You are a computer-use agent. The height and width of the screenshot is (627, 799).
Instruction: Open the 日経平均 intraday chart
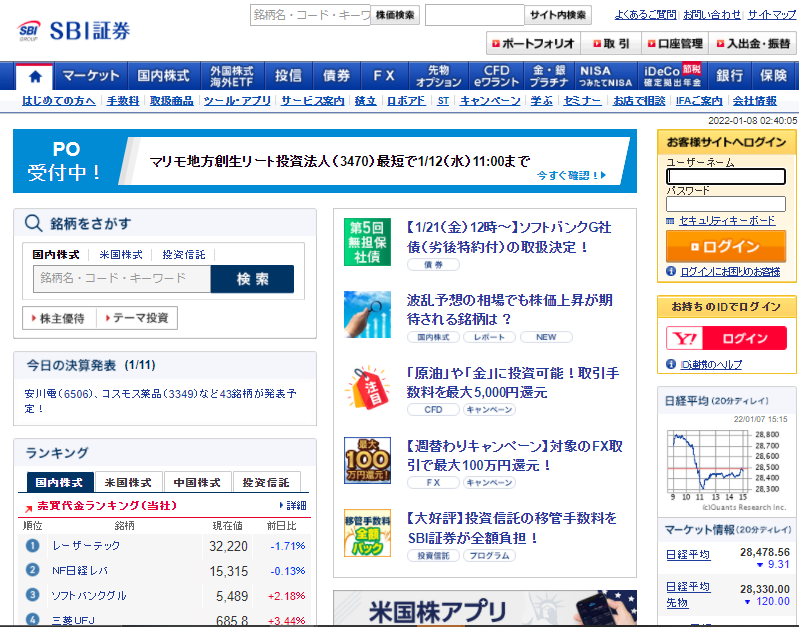(725, 466)
